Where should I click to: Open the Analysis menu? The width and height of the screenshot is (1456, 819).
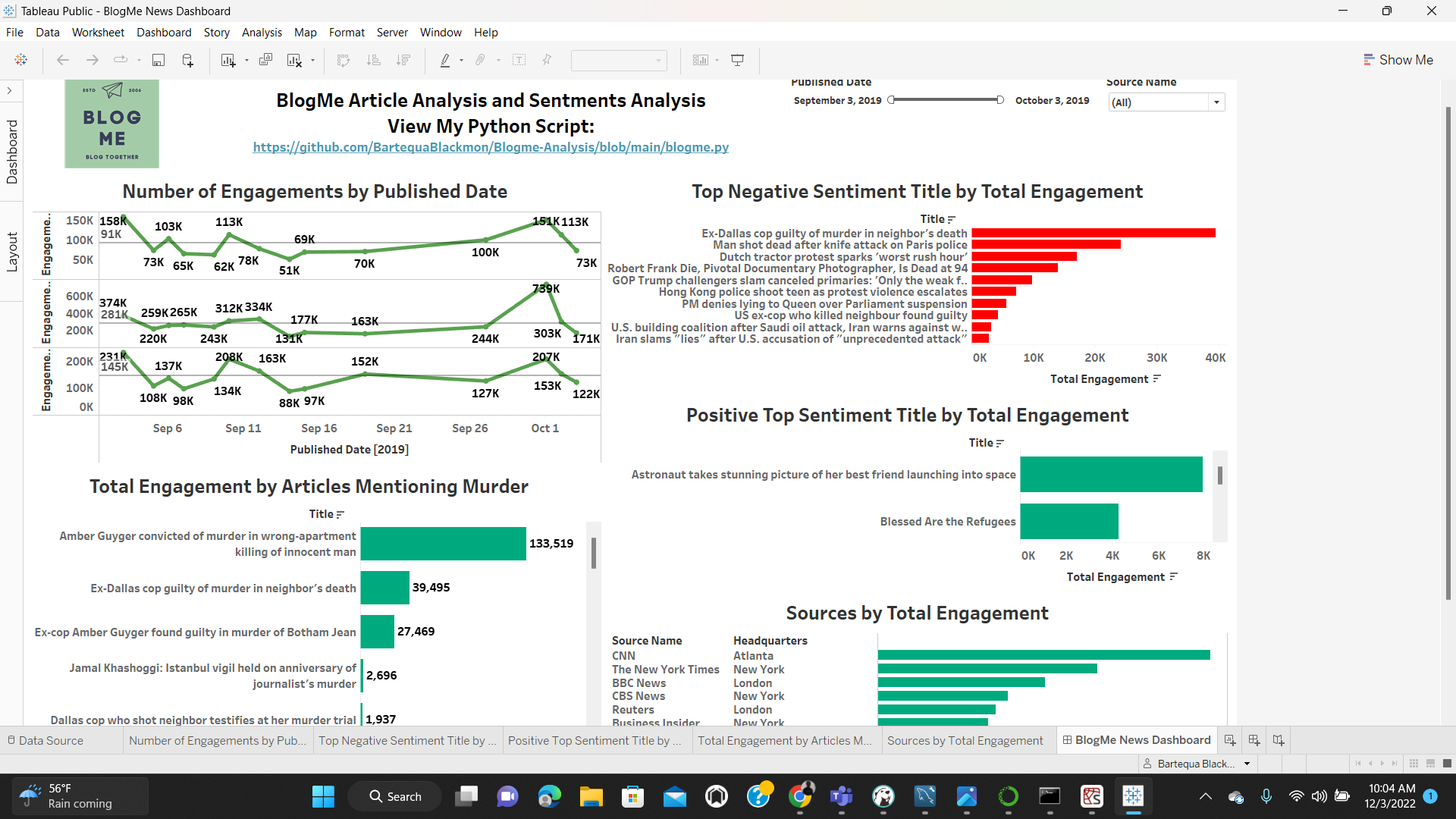point(262,33)
